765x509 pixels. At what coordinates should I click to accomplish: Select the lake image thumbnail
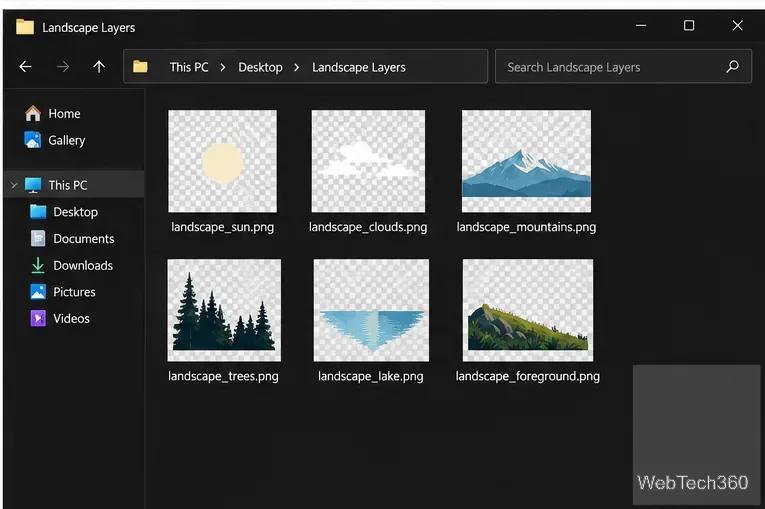[x=371, y=310]
